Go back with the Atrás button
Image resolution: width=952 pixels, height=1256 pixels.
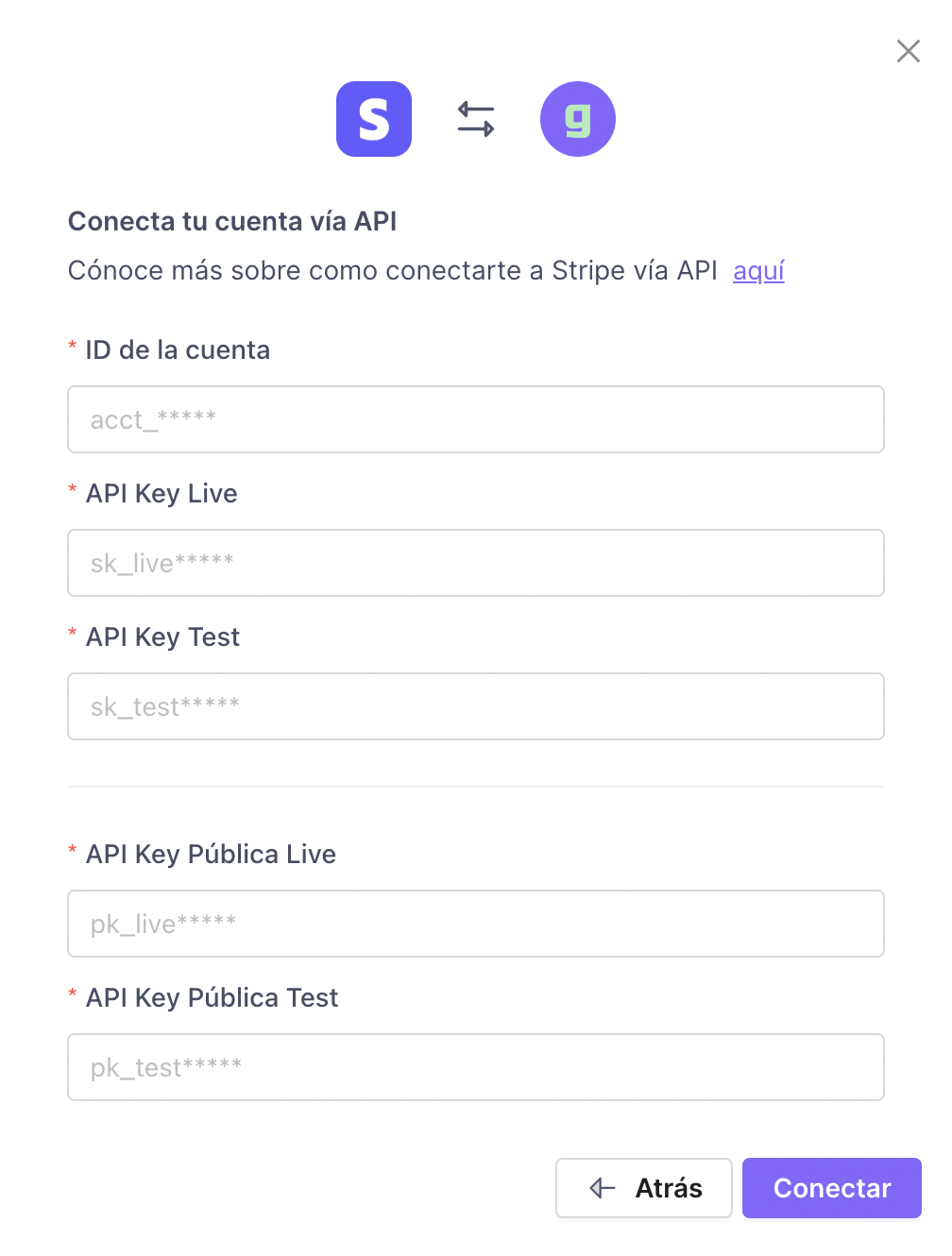pos(644,1188)
